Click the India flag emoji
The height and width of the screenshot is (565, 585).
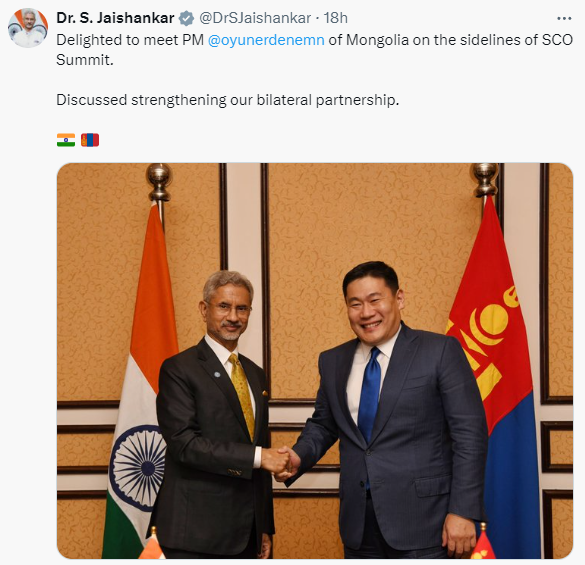(66, 140)
